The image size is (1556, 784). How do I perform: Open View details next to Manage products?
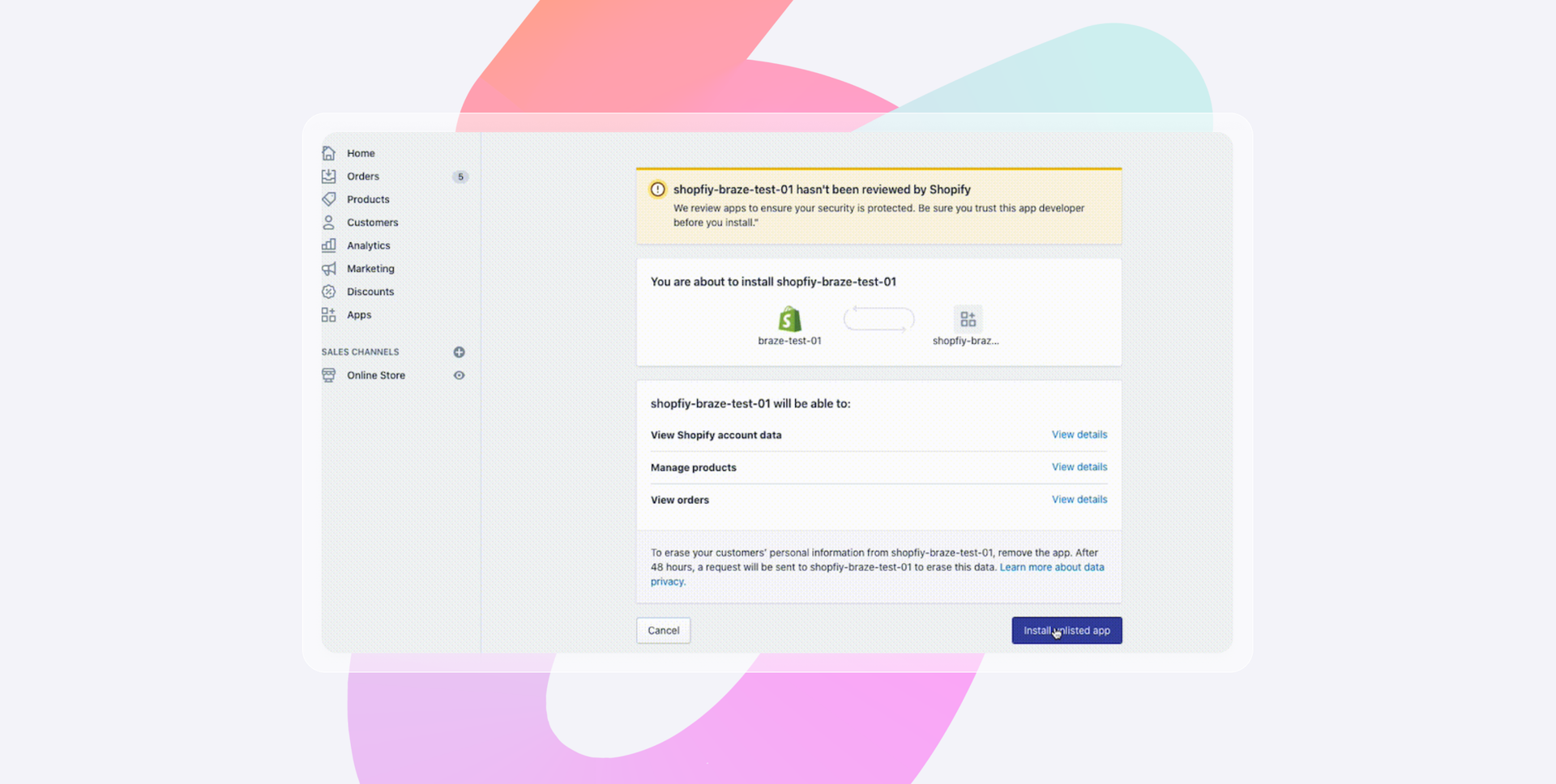pyautogui.click(x=1079, y=467)
